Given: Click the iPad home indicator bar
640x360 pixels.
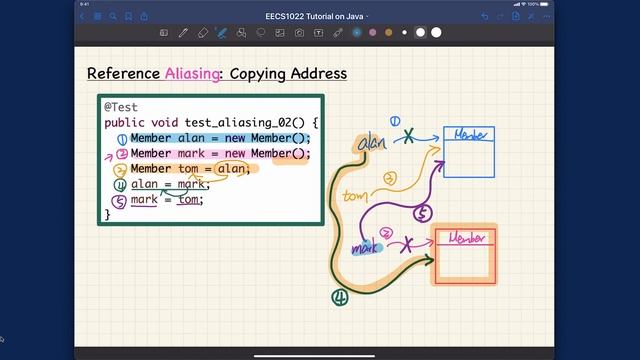Looking at the screenshot, I should [314, 356].
